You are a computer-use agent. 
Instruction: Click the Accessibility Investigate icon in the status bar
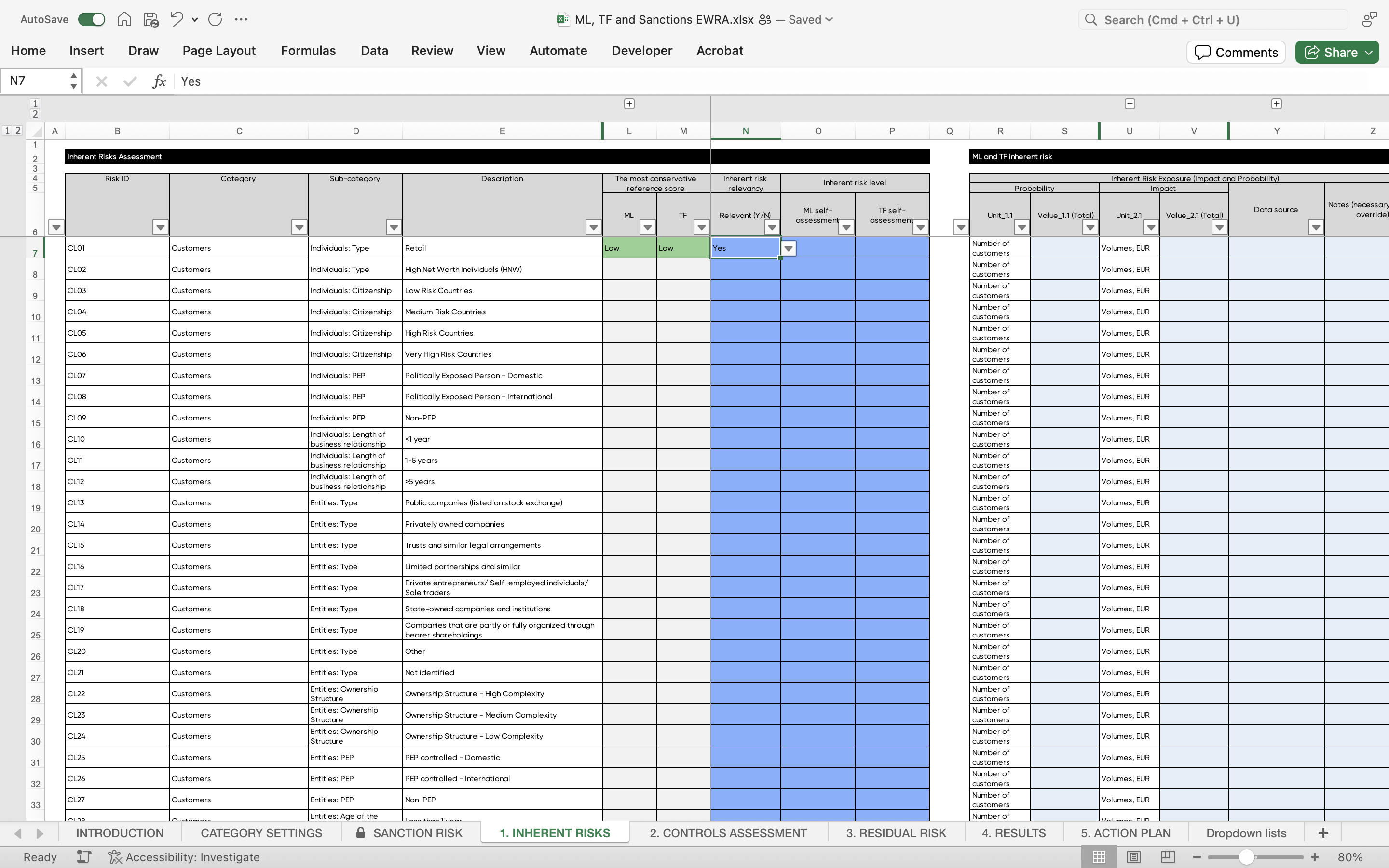point(114,856)
